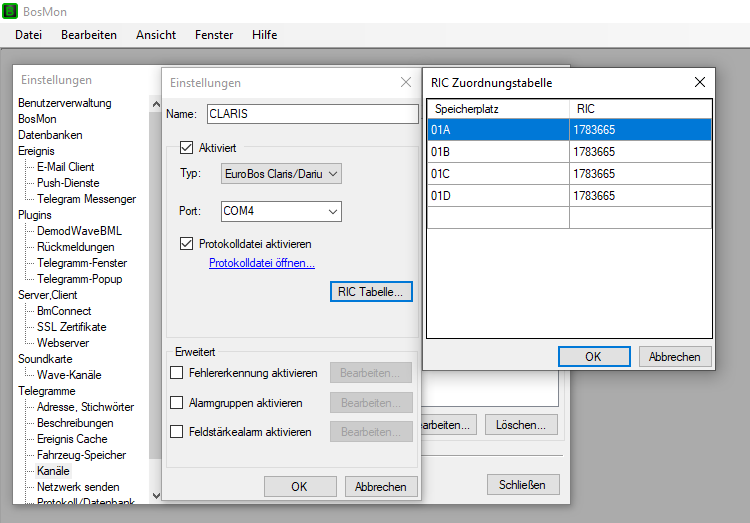
Task: Close the RIC Zuordnungstabelle dialog
Action: (699, 83)
